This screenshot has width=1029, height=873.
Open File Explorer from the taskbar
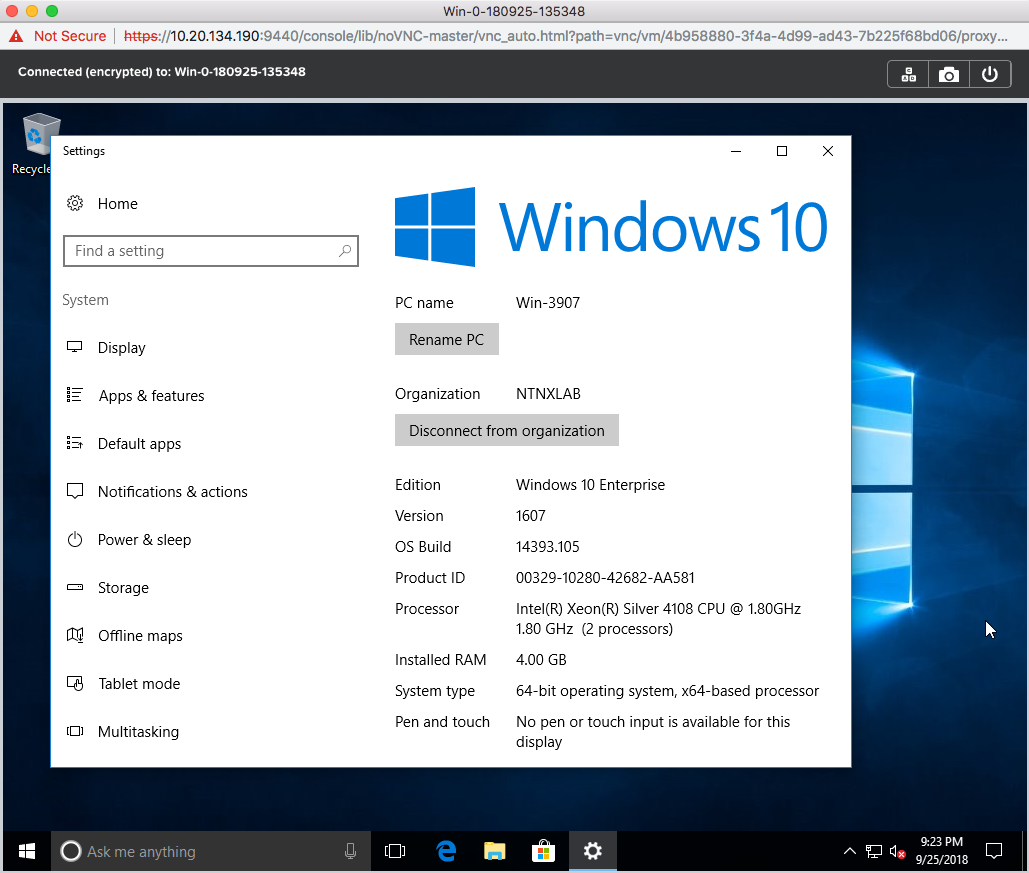point(495,851)
